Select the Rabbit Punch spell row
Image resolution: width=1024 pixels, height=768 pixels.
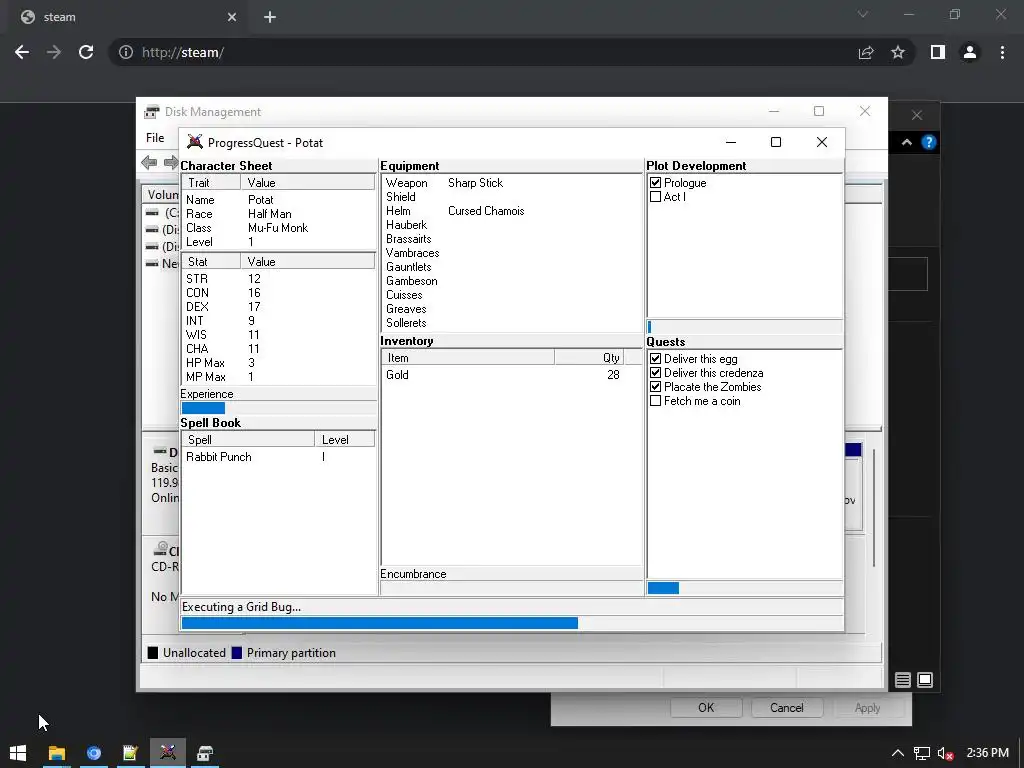[279, 457]
